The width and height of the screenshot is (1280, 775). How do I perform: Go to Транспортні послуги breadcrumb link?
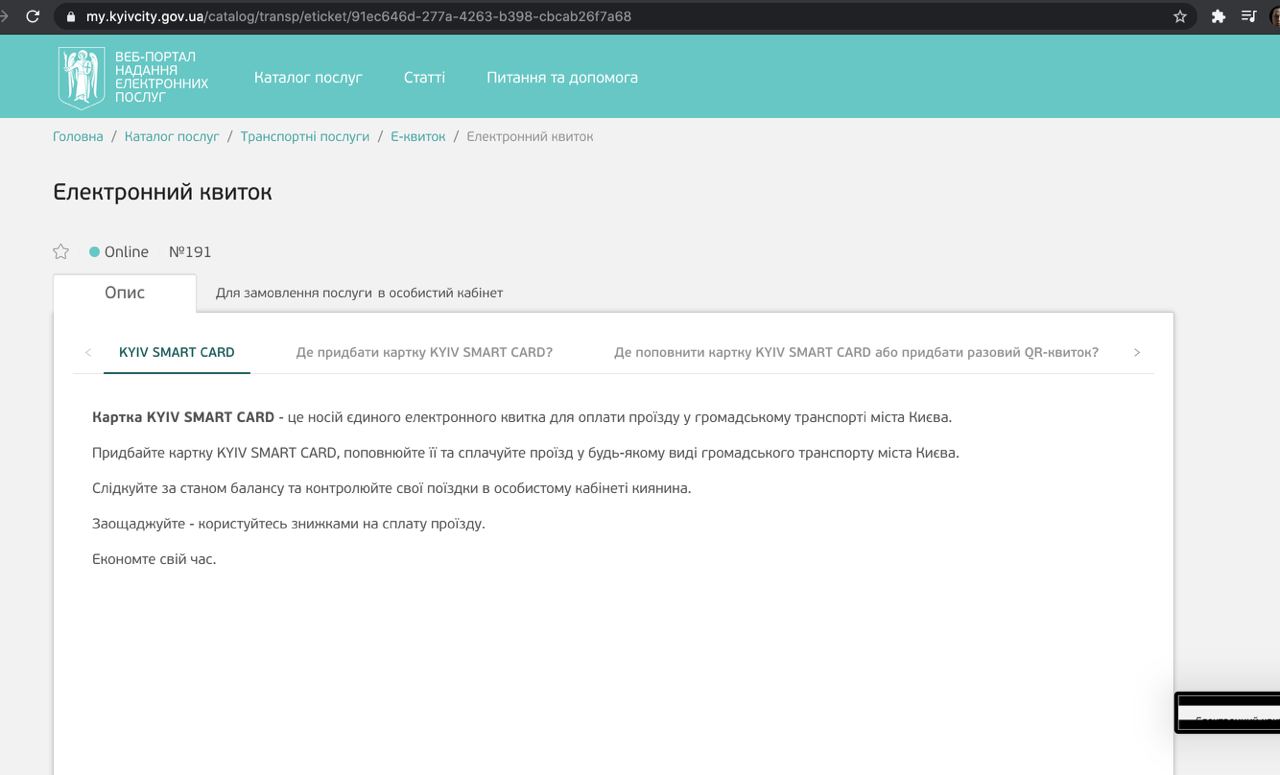[305, 136]
